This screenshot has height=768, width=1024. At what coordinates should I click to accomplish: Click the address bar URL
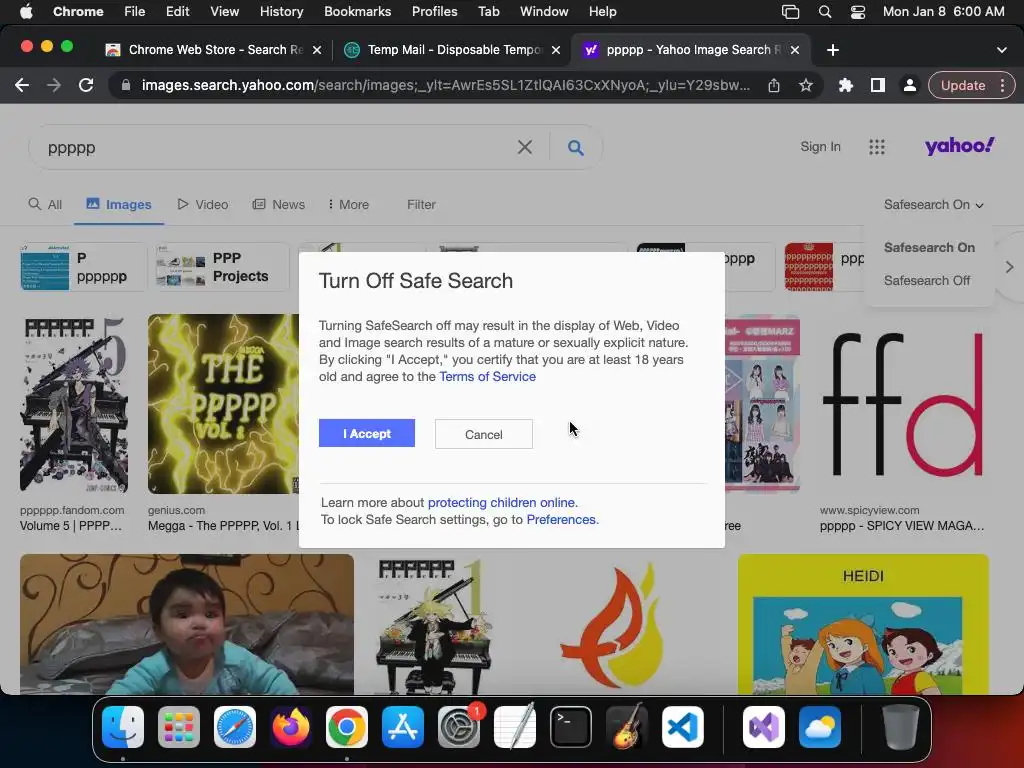coord(445,86)
